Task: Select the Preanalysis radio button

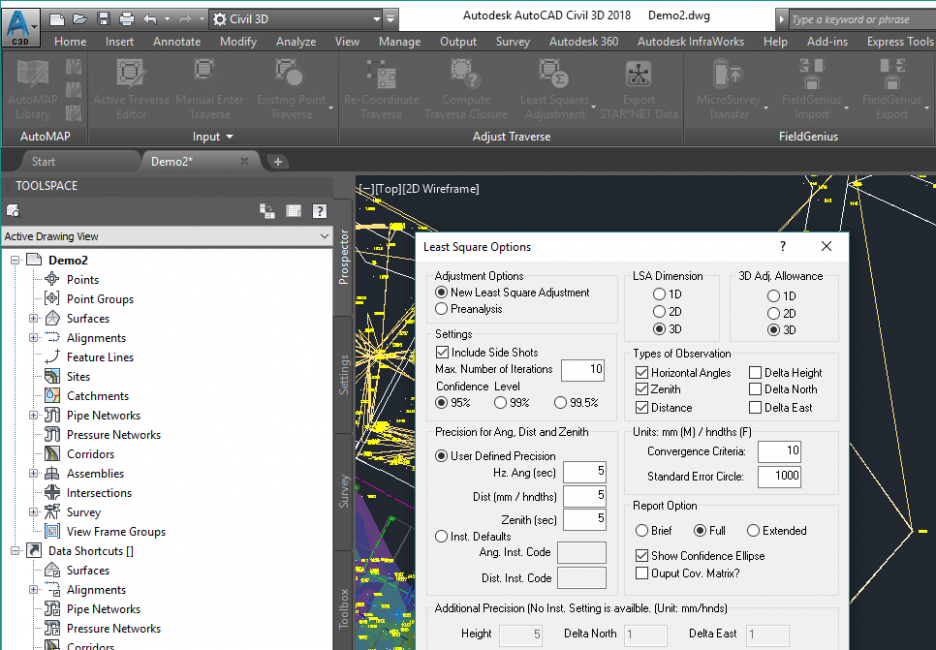Action: [442, 309]
